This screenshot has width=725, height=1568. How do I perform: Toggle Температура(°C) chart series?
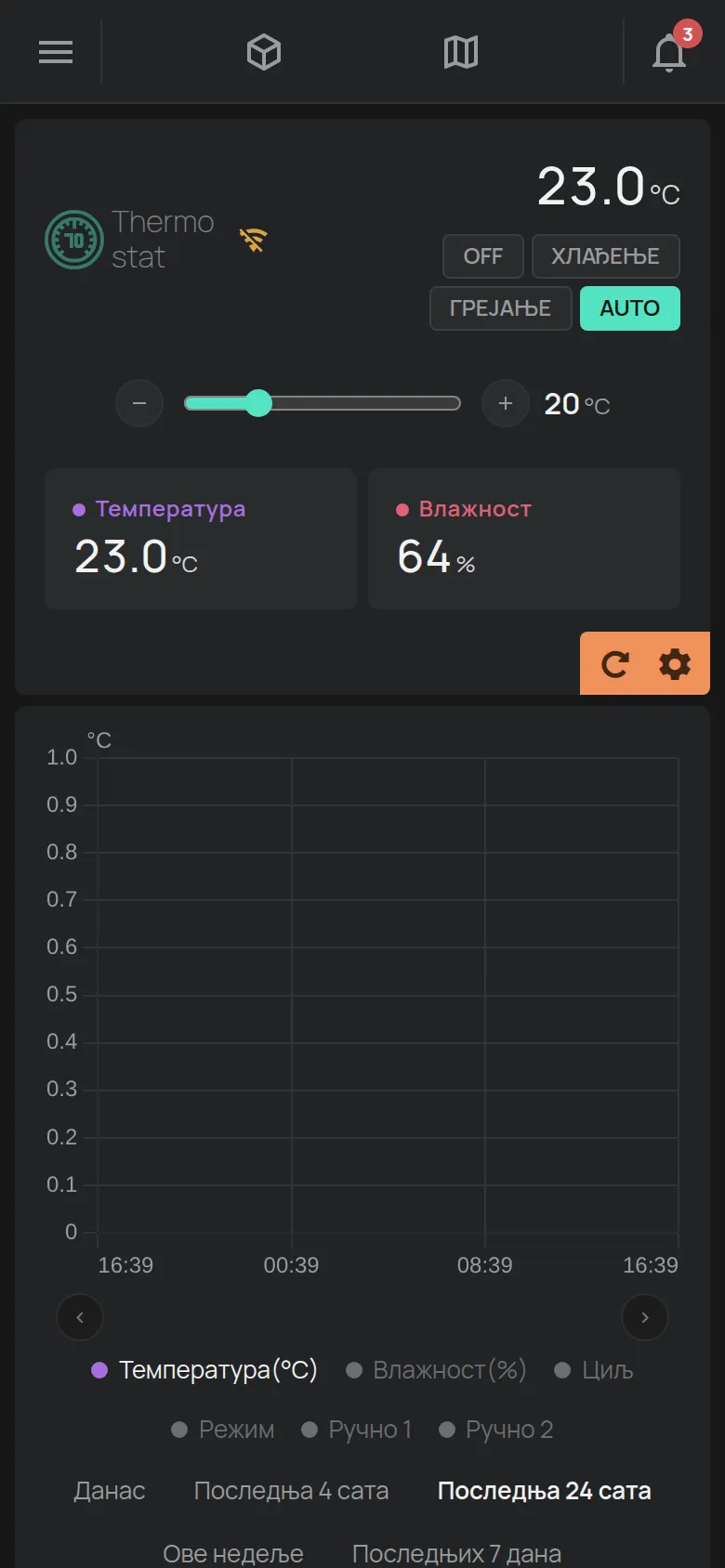[204, 1370]
